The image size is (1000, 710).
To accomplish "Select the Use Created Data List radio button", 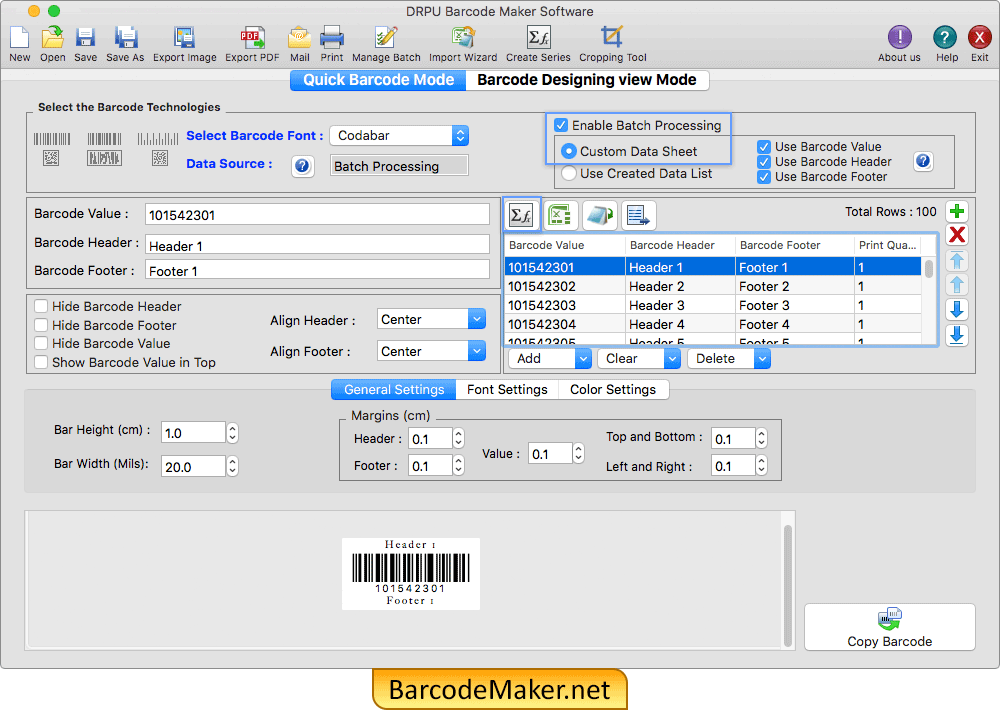I will pyautogui.click(x=569, y=173).
